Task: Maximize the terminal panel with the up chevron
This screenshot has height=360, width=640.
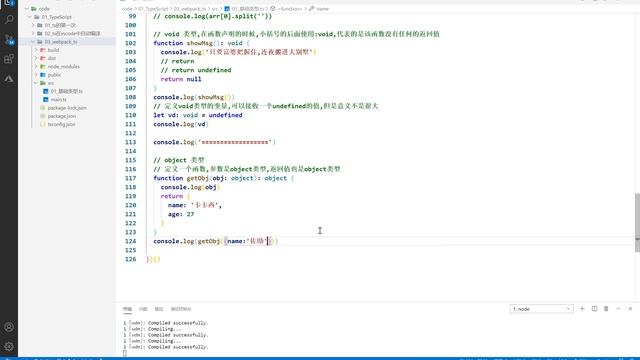Action: [x=618, y=309]
